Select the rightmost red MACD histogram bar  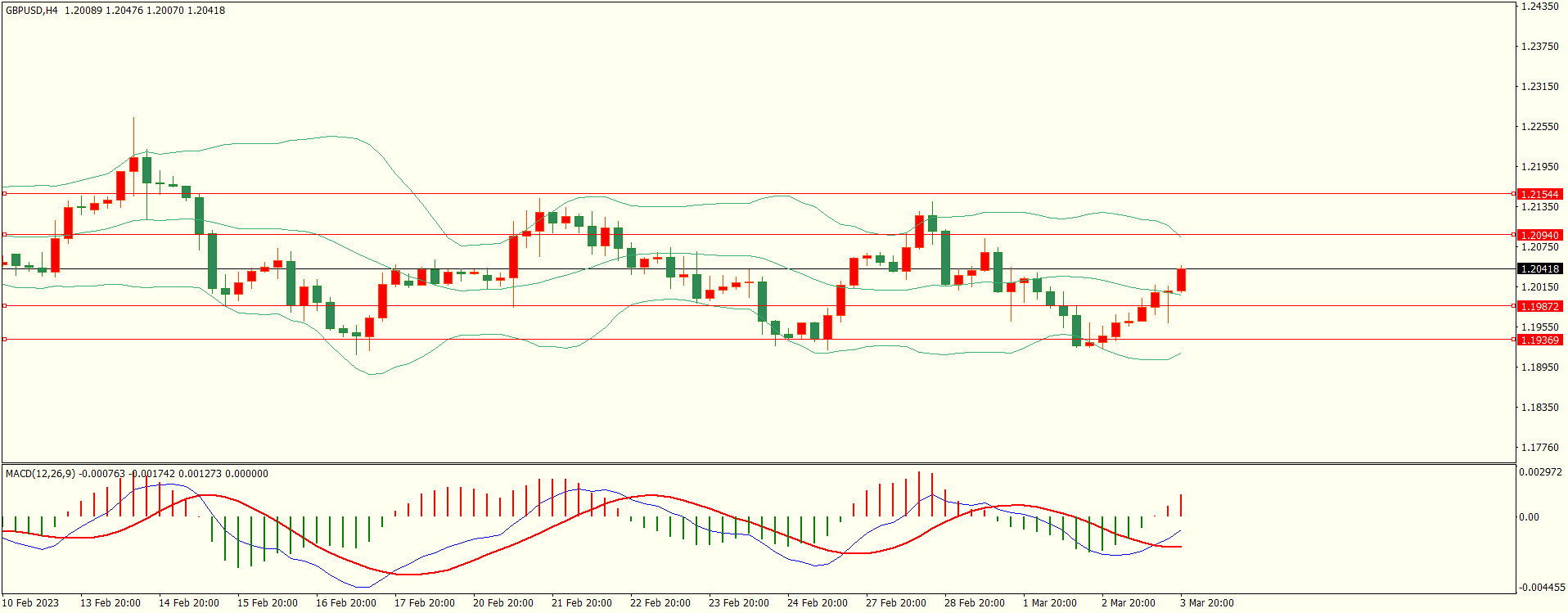coord(1181,505)
